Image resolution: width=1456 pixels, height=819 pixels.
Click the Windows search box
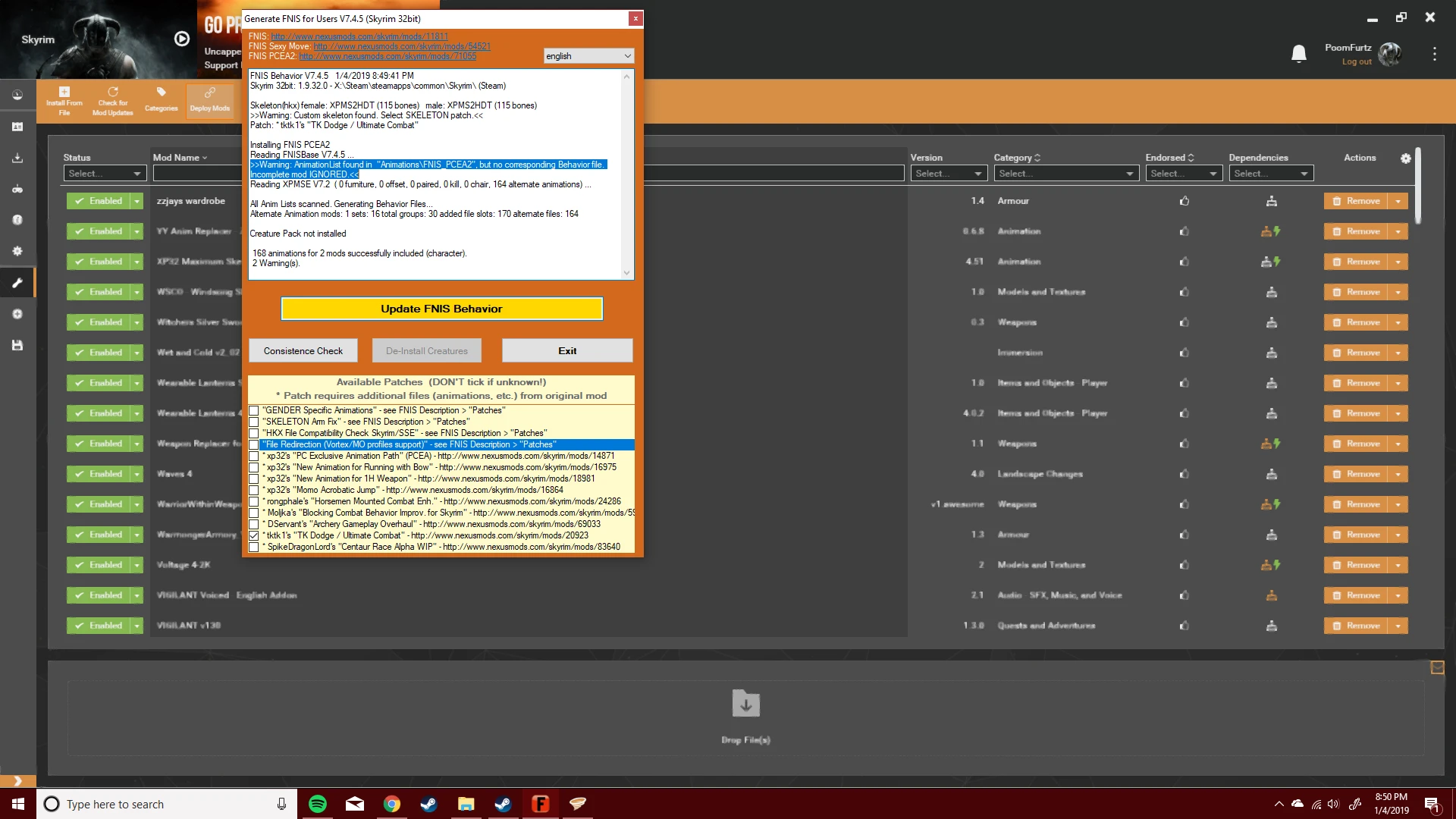point(167,804)
